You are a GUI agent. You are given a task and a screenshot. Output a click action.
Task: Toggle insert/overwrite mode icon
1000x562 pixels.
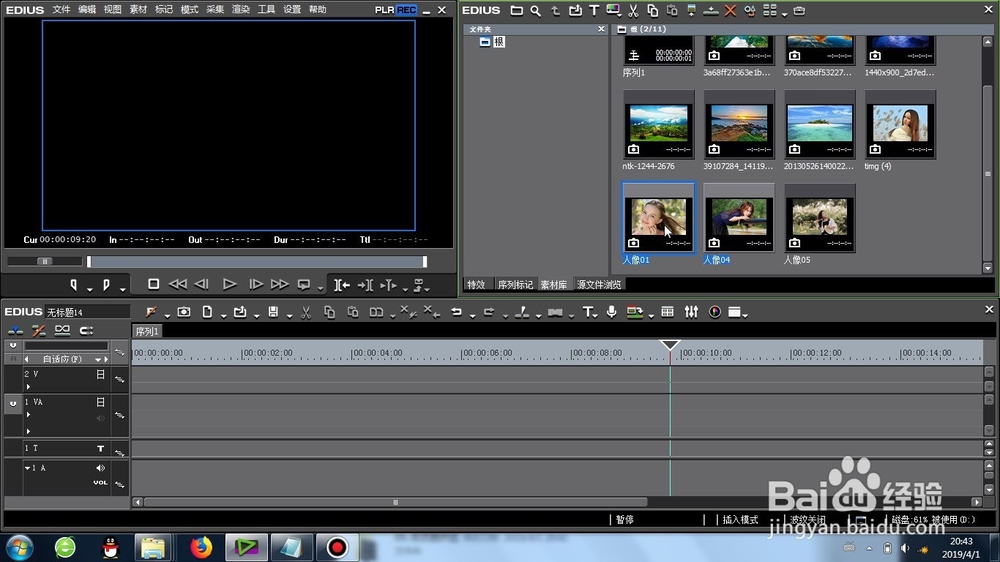point(15,330)
